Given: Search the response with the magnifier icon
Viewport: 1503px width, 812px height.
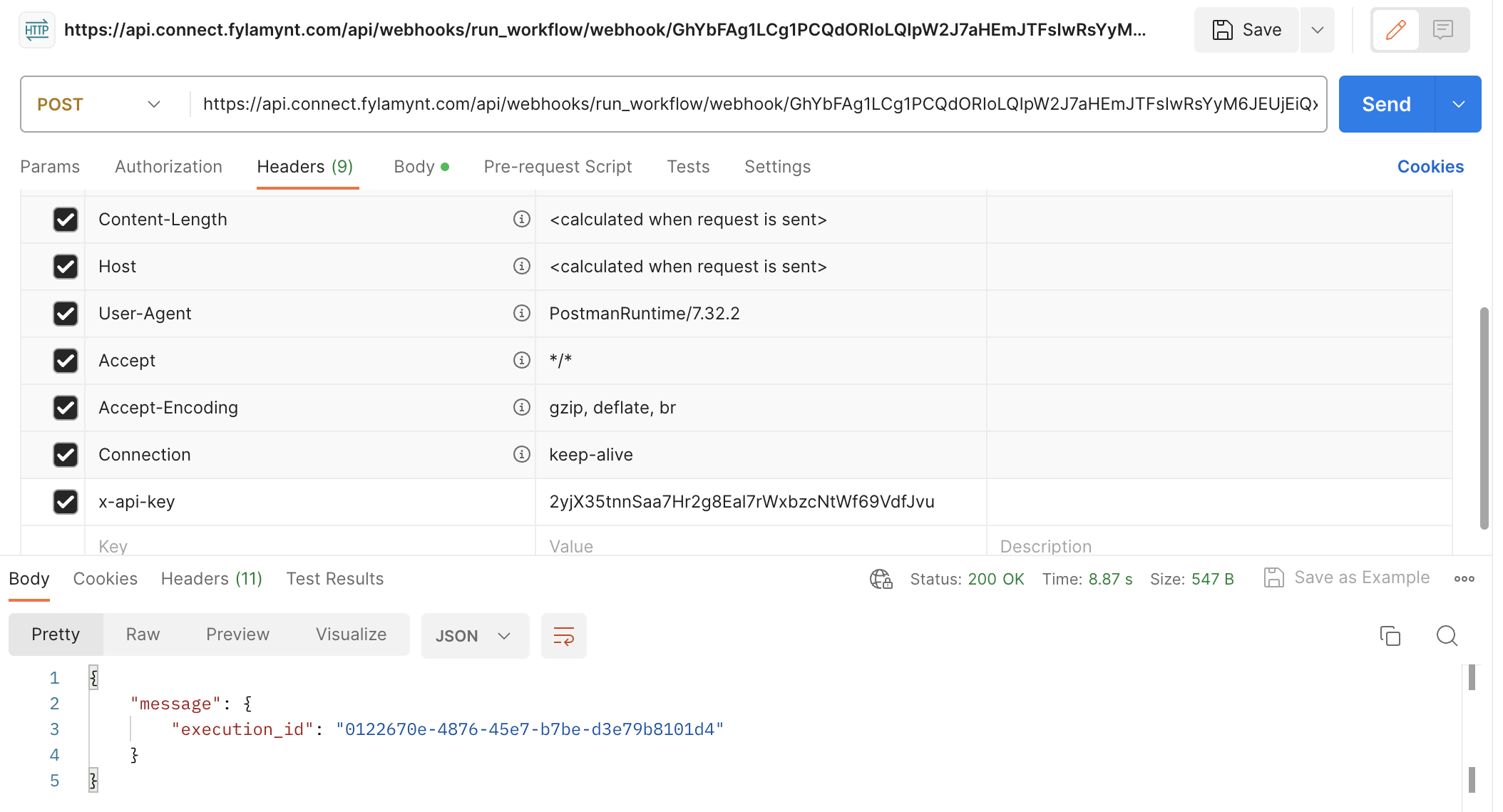Looking at the screenshot, I should click(1447, 636).
